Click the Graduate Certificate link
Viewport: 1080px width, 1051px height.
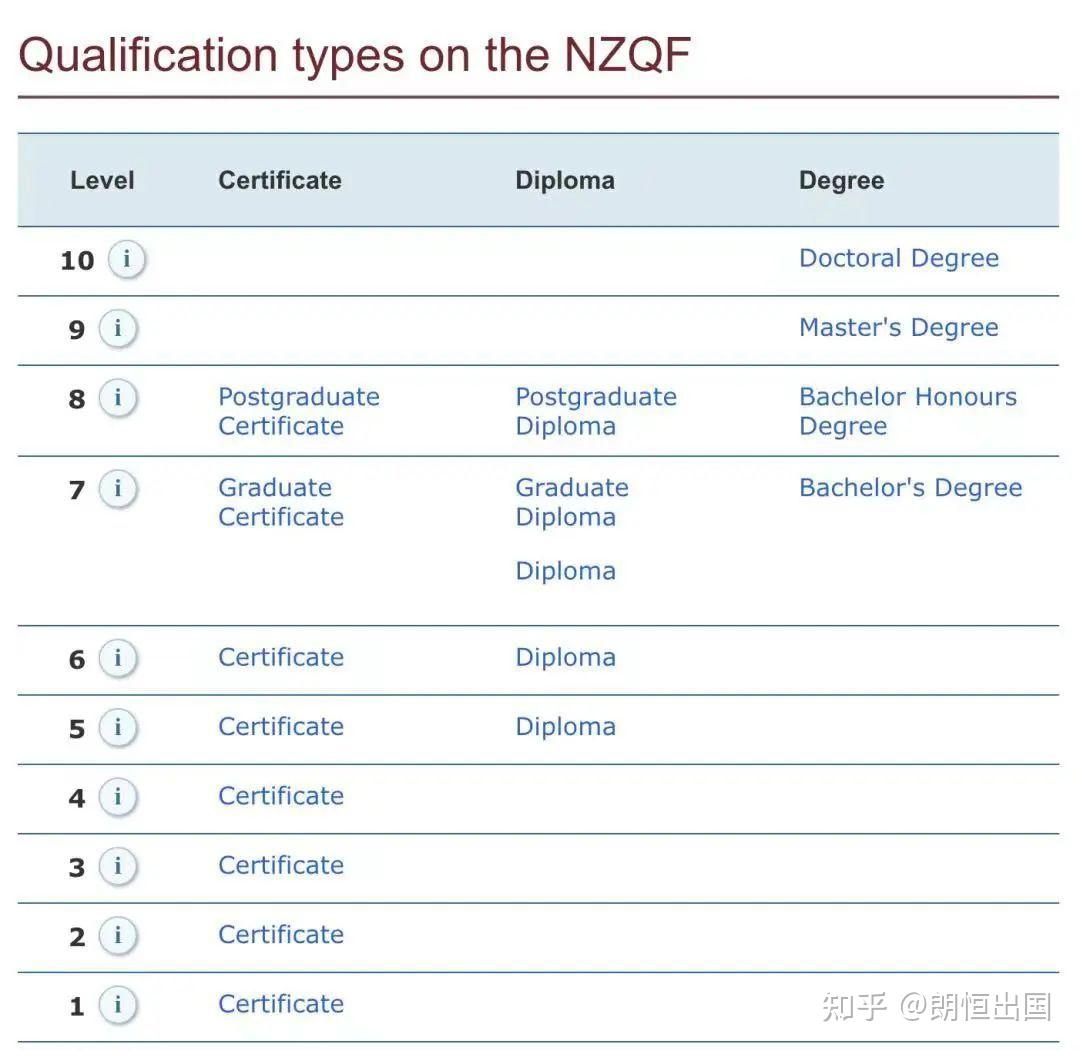click(x=280, y=502)
